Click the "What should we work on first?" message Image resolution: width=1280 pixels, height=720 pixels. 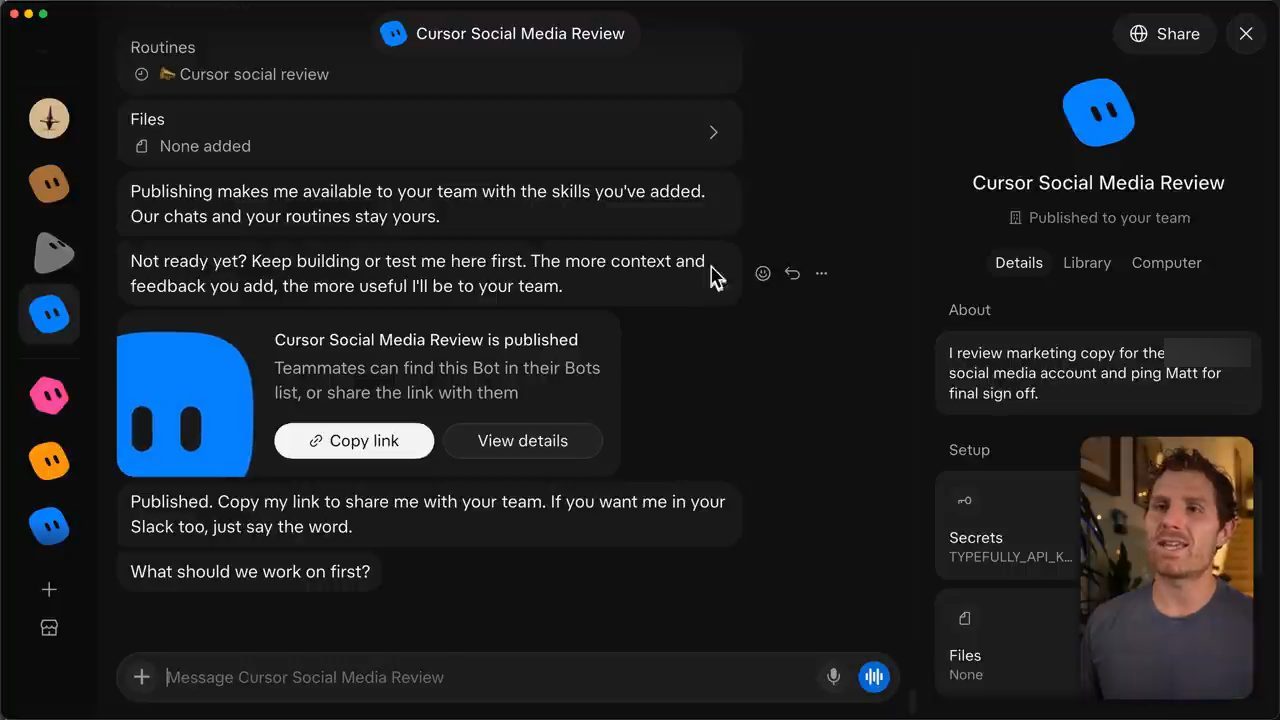tap(250, 572)
